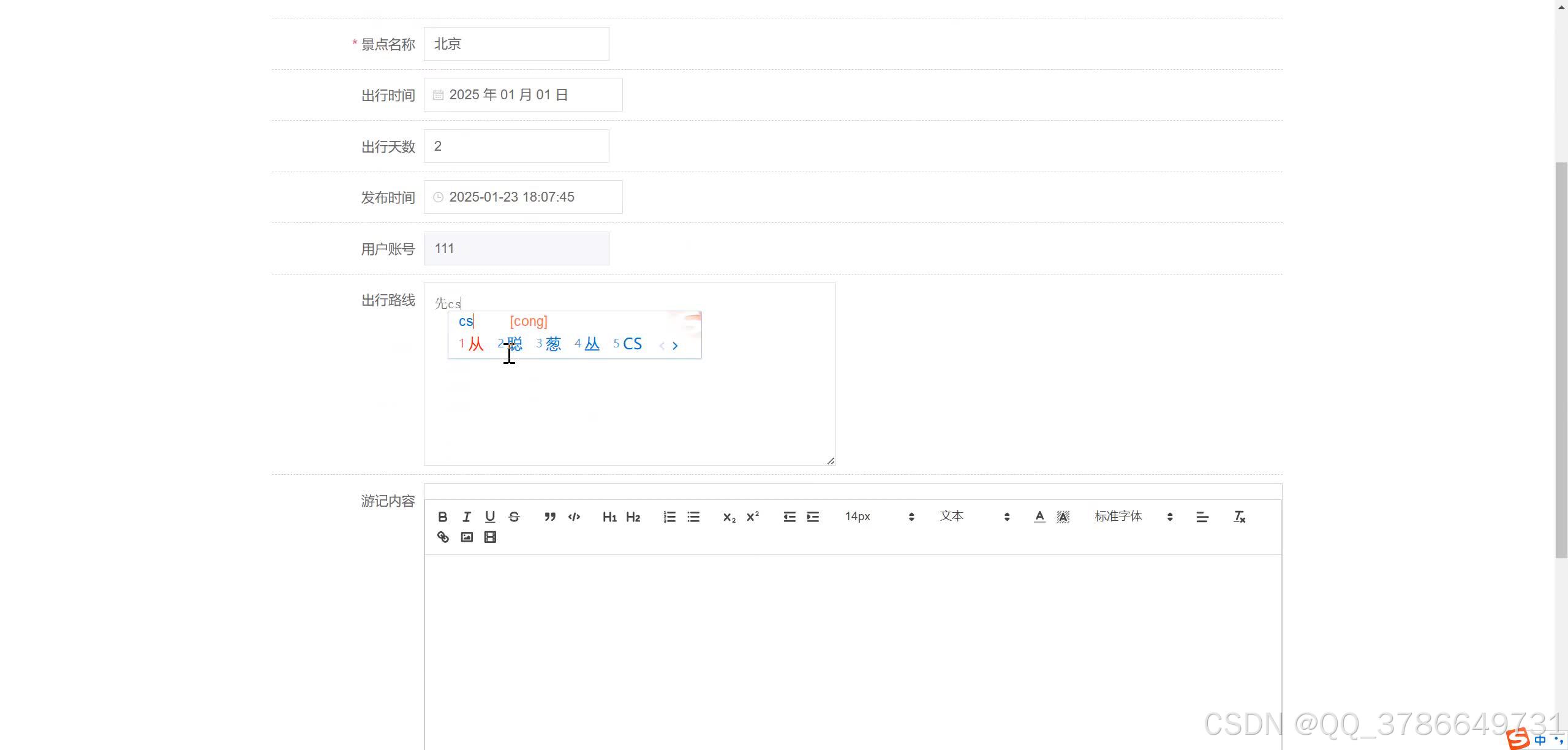
Task: Click the clock icon in 发布时间 field
Action: (x=438, y=197)
